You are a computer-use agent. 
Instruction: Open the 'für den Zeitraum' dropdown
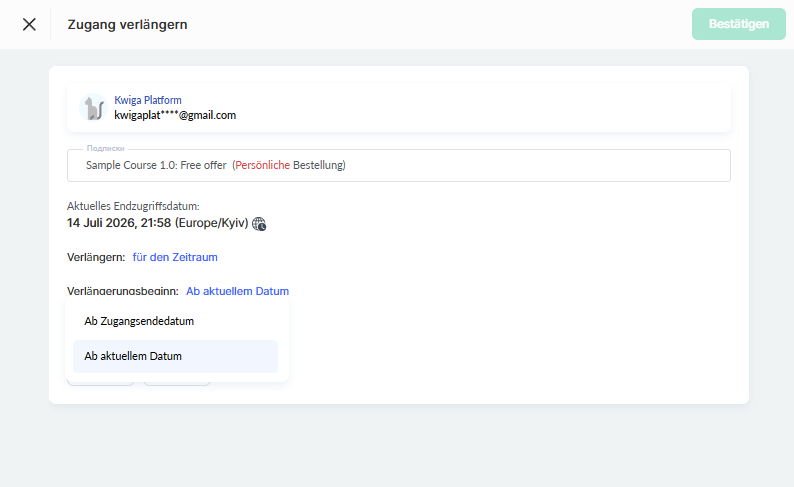[x=175, y=257]
